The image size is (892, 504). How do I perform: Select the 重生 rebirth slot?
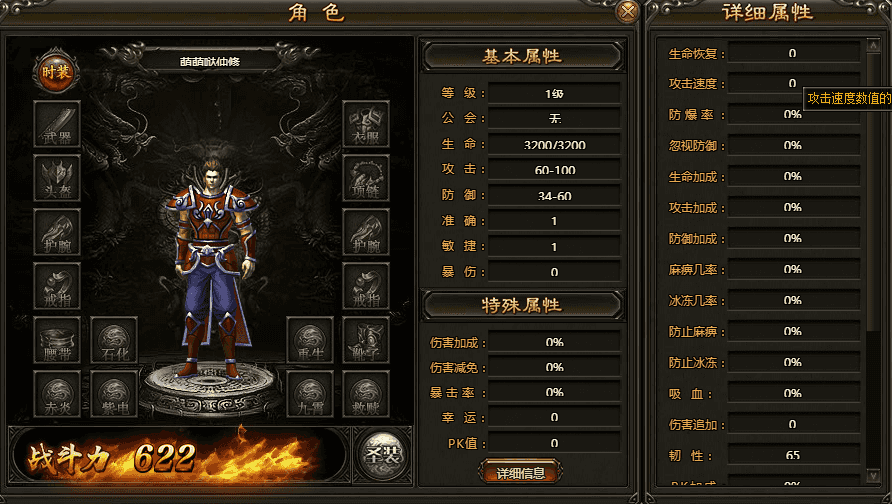[x=309, y=340]
